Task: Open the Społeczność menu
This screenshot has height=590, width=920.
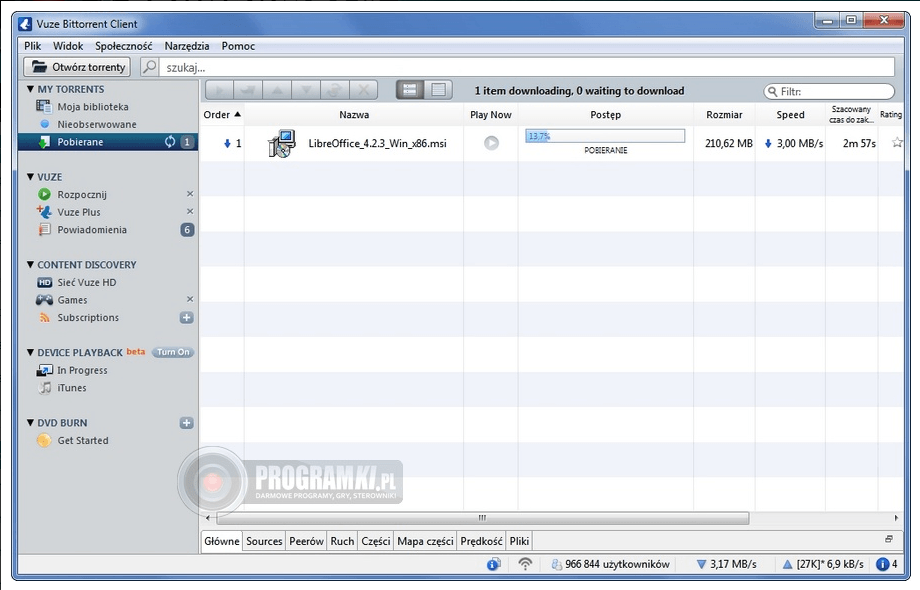Action: pos(124,46)
